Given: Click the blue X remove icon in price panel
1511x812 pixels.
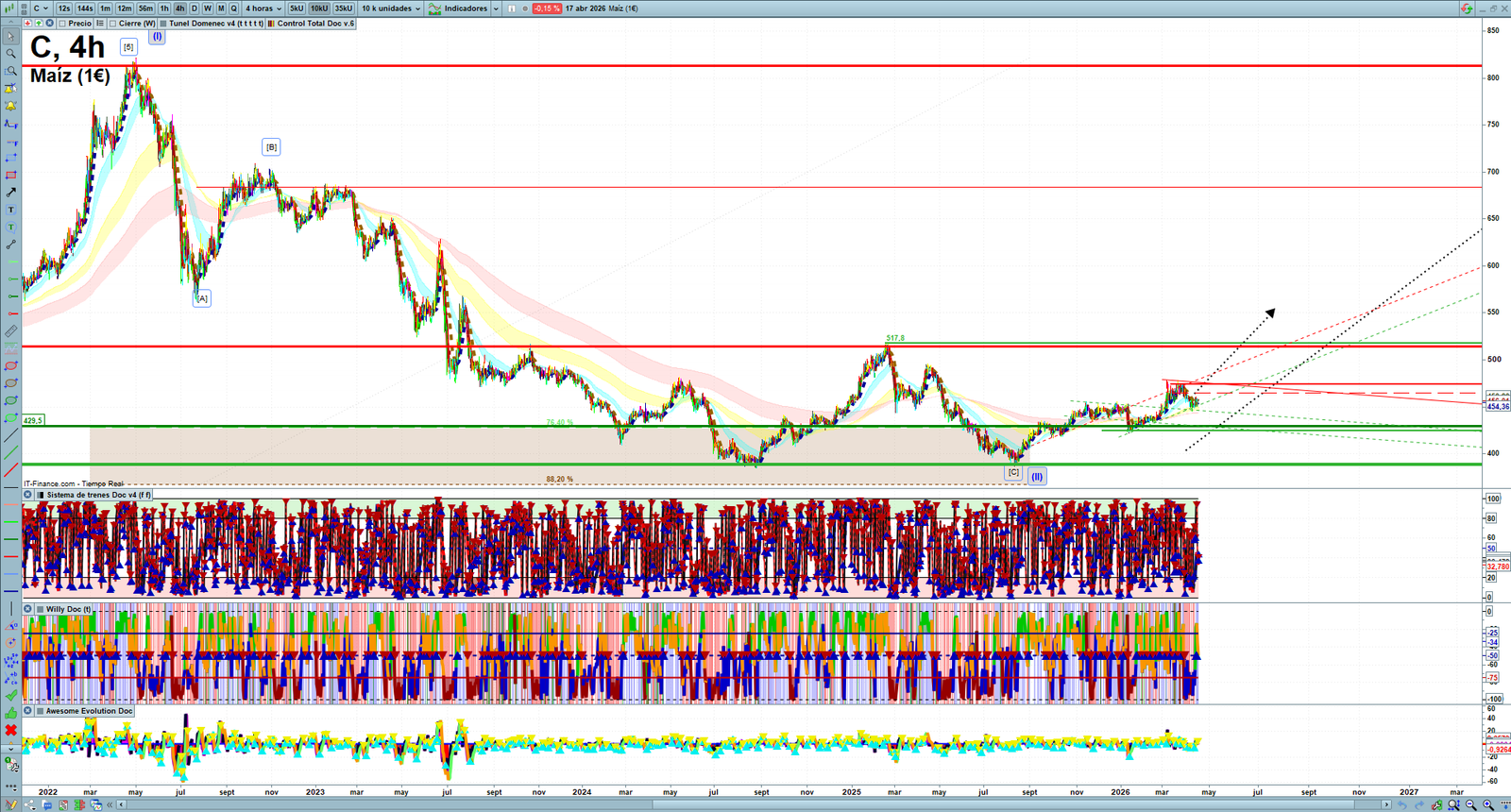Looking at the screenshot, I should pyautogui.click(x=50, y=24).
